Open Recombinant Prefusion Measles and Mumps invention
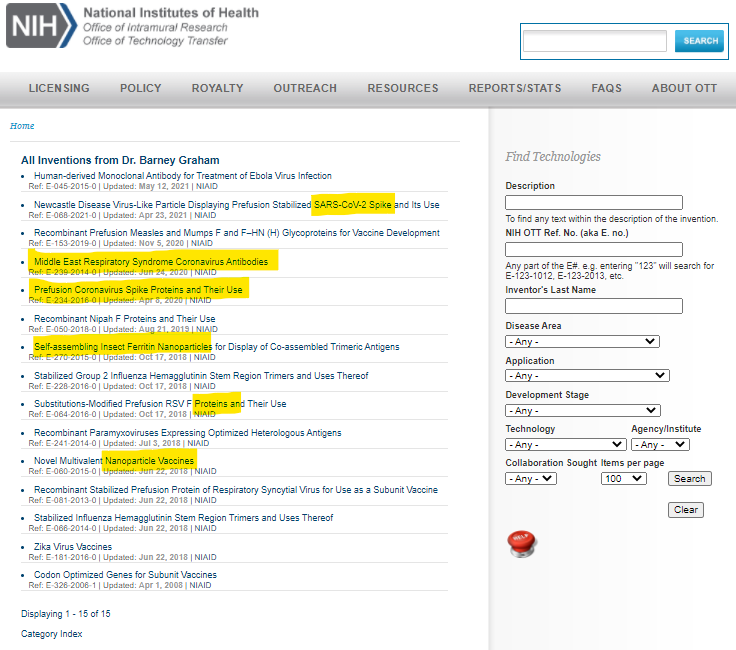The height and width of the screenshot is (650, 736). [237, 233]
